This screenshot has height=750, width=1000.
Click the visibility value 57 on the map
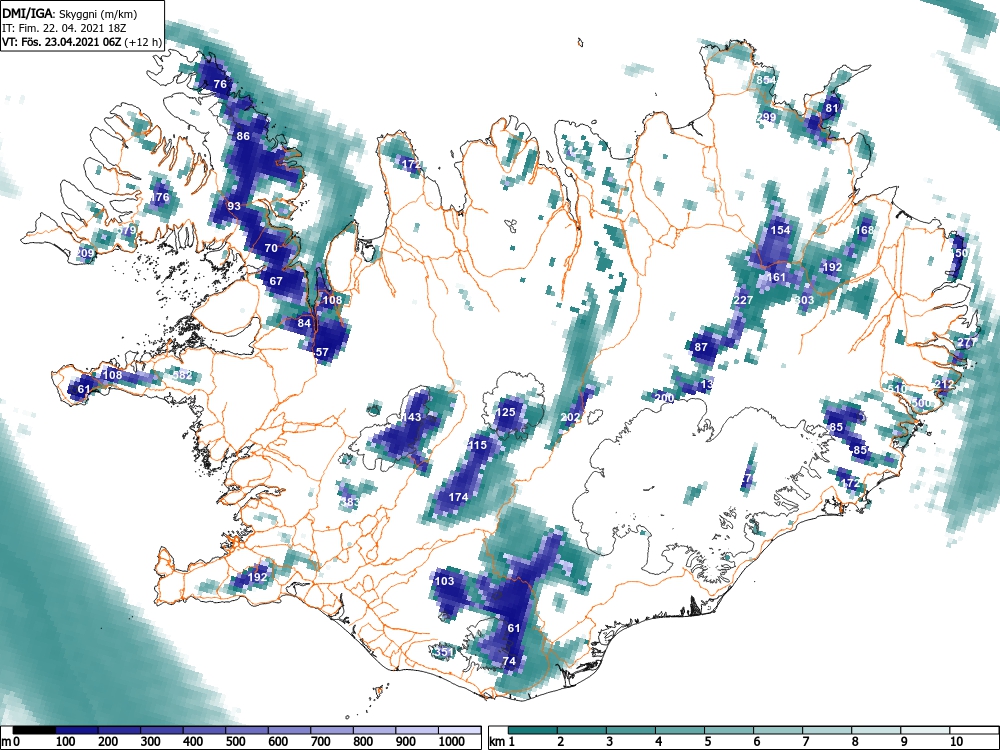click(322, 352)
